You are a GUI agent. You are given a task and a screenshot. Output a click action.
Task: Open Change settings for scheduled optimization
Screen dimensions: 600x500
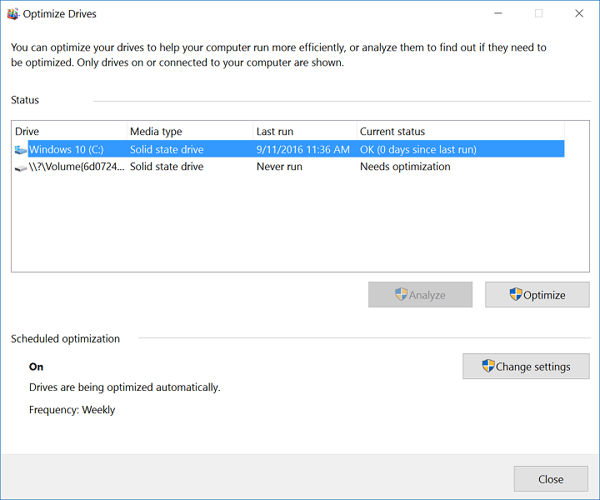pos(526,366)
